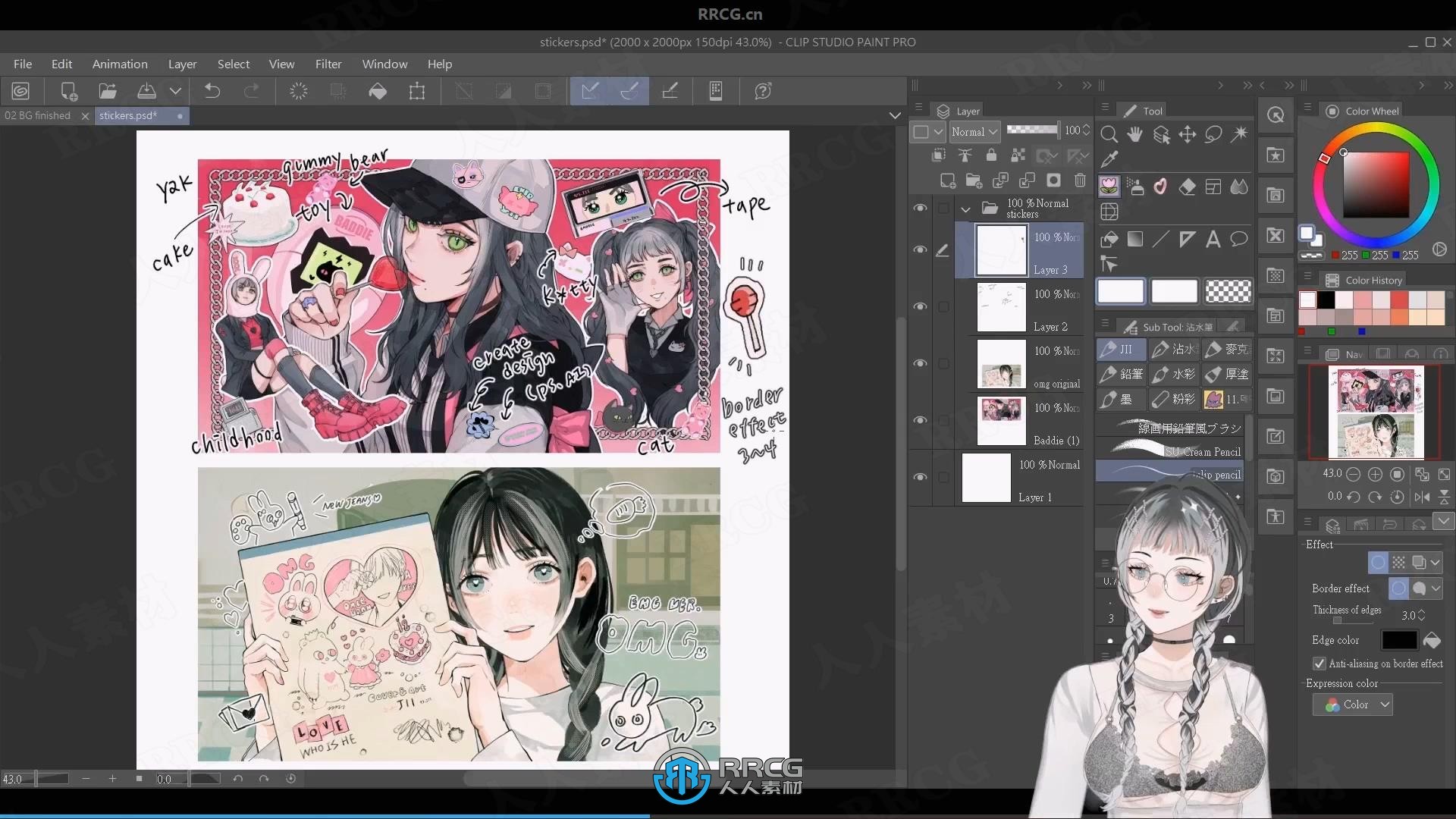Hide the Baddie (1) layer
Screen dimensions: 1456x819
(x=920, y=420)
